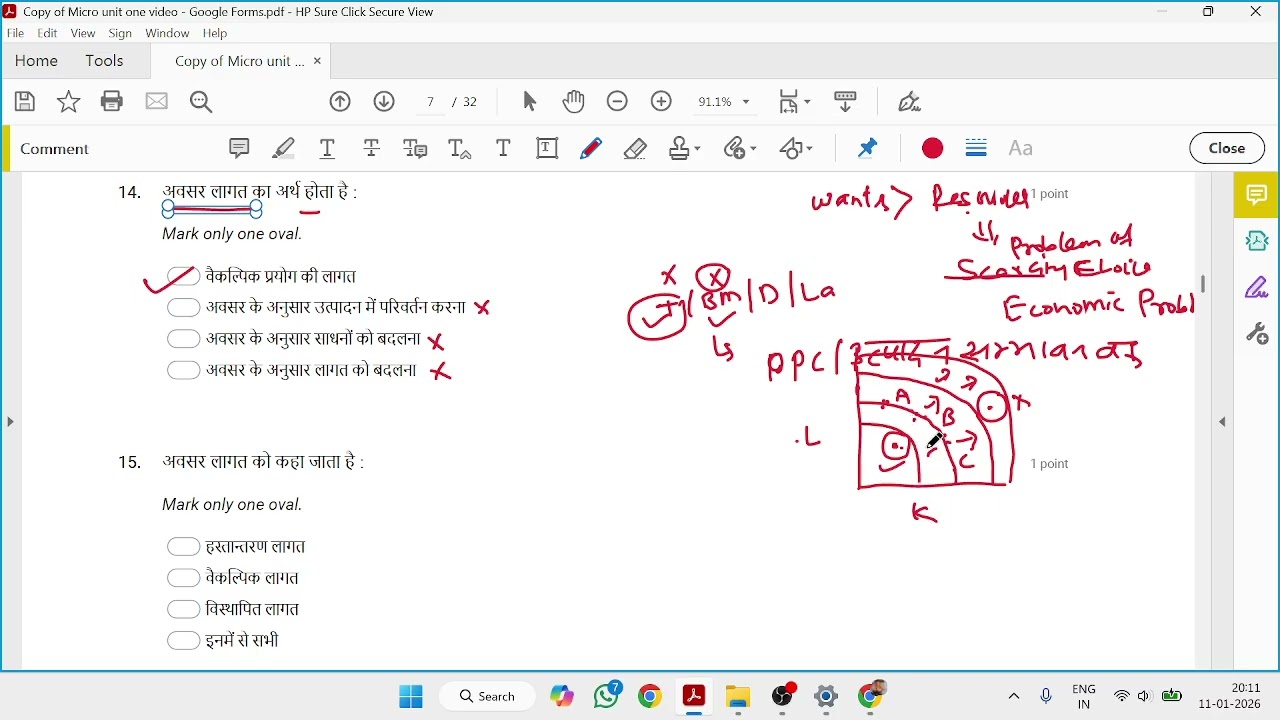Go to next page arrow
Image resolution: width=1280 pixels, height=720 pixels.
coord(385,102)
